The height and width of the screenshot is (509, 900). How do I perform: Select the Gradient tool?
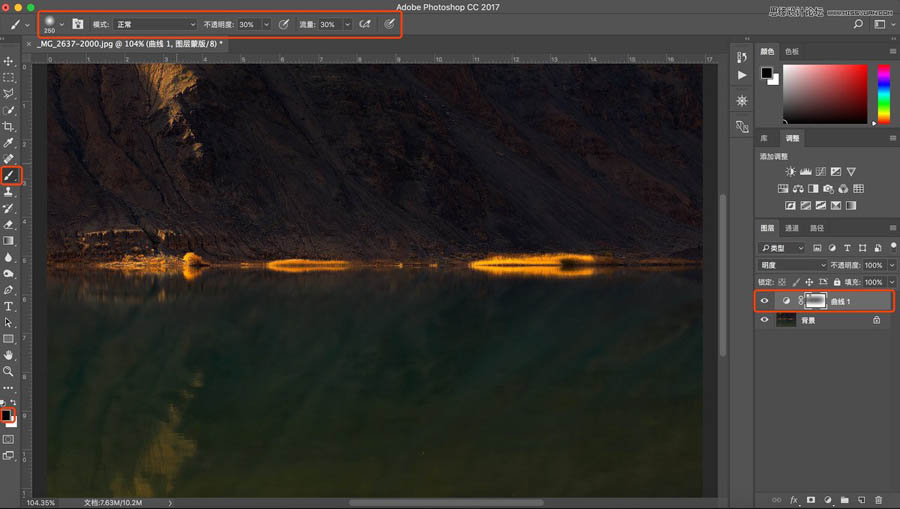click(x=9, y=241)
